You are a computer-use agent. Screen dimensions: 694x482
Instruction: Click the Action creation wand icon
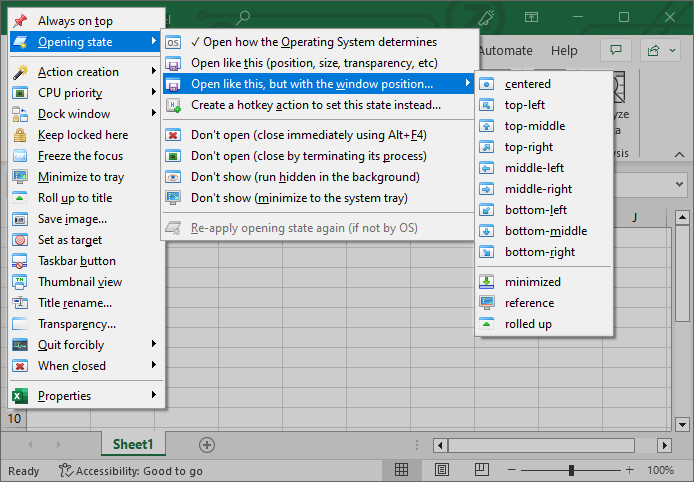click(20, 72)
